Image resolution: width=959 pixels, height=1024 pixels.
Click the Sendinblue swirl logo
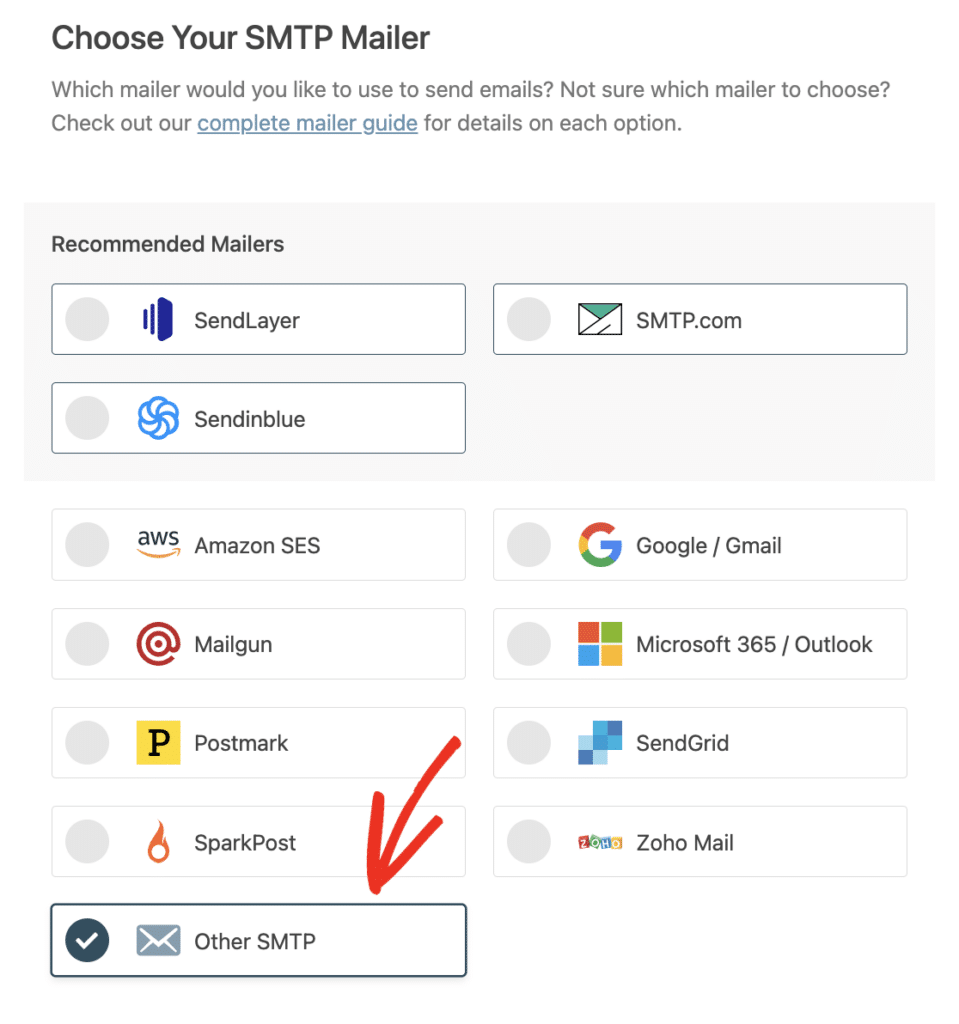coord(161,418)
